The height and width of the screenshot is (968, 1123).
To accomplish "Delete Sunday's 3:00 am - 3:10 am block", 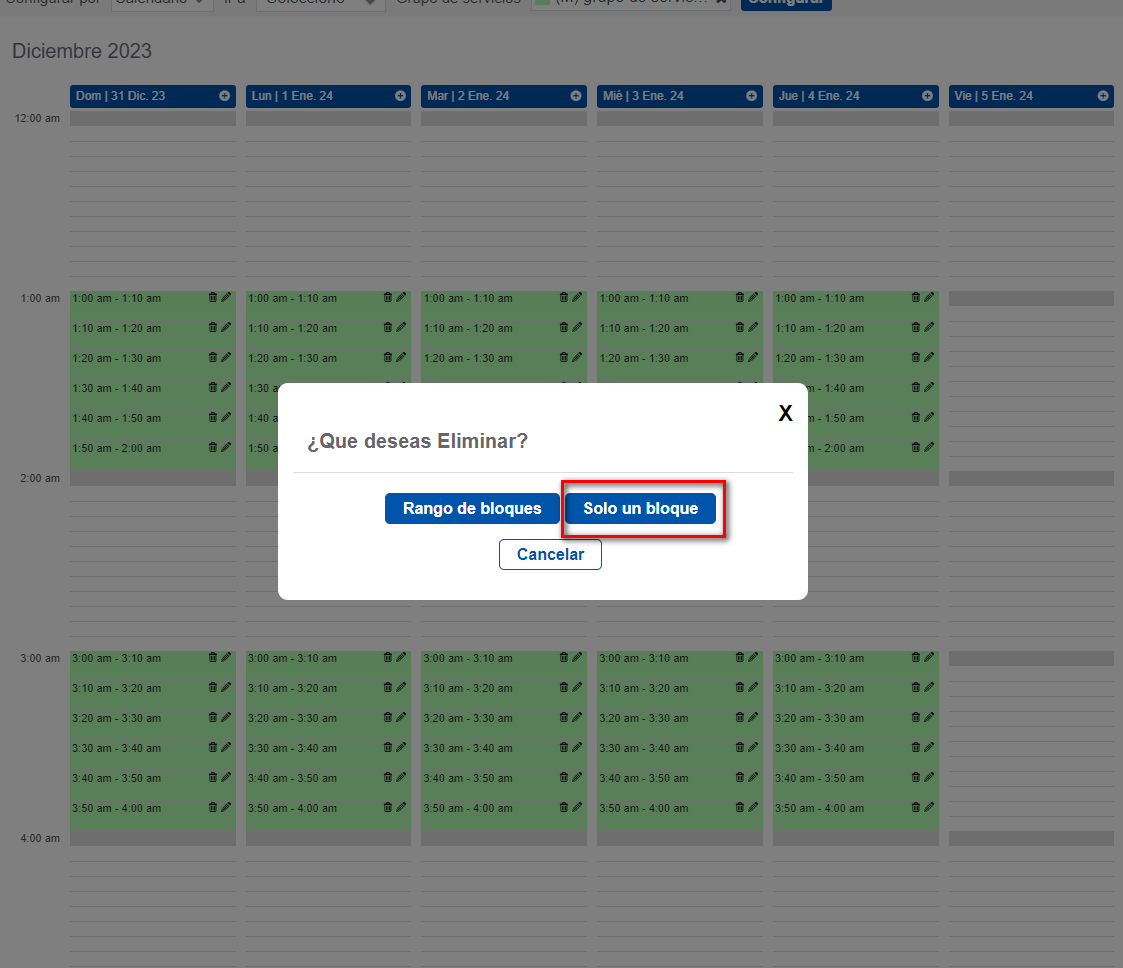I will pos(213,657).
